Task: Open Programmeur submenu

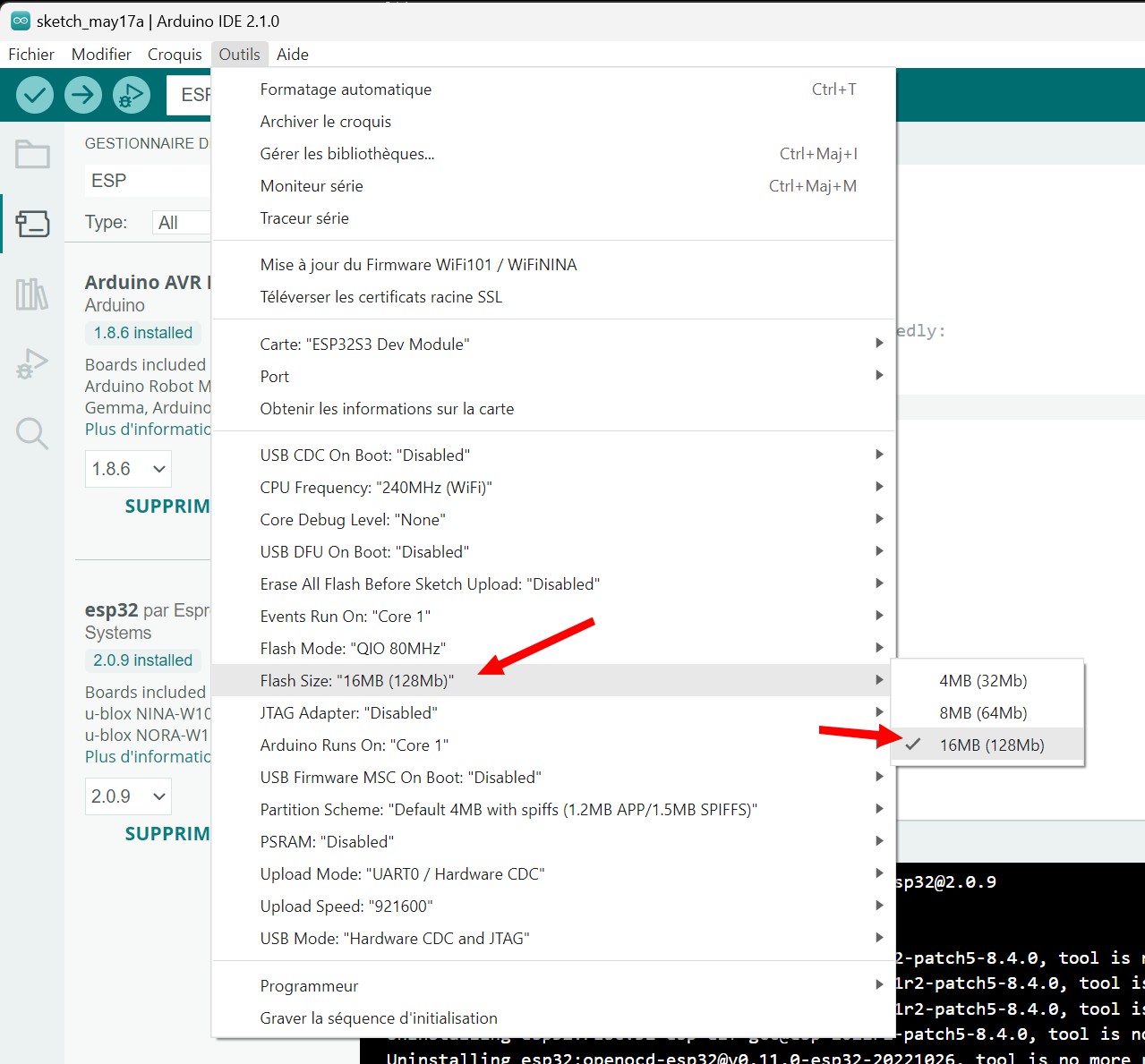Action: point(553,986)
